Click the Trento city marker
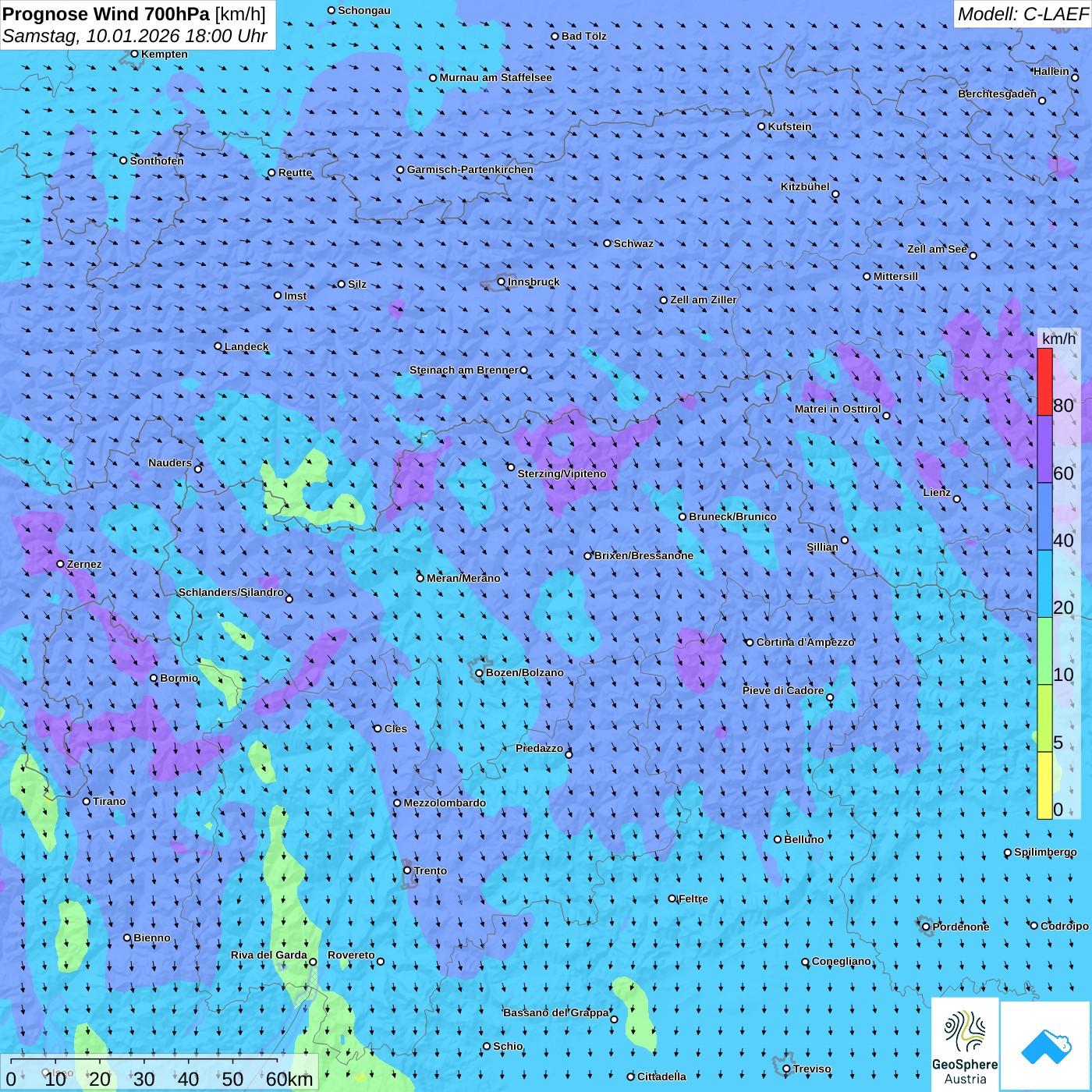Screen dimensions: 1092x1092 (407, 870)
